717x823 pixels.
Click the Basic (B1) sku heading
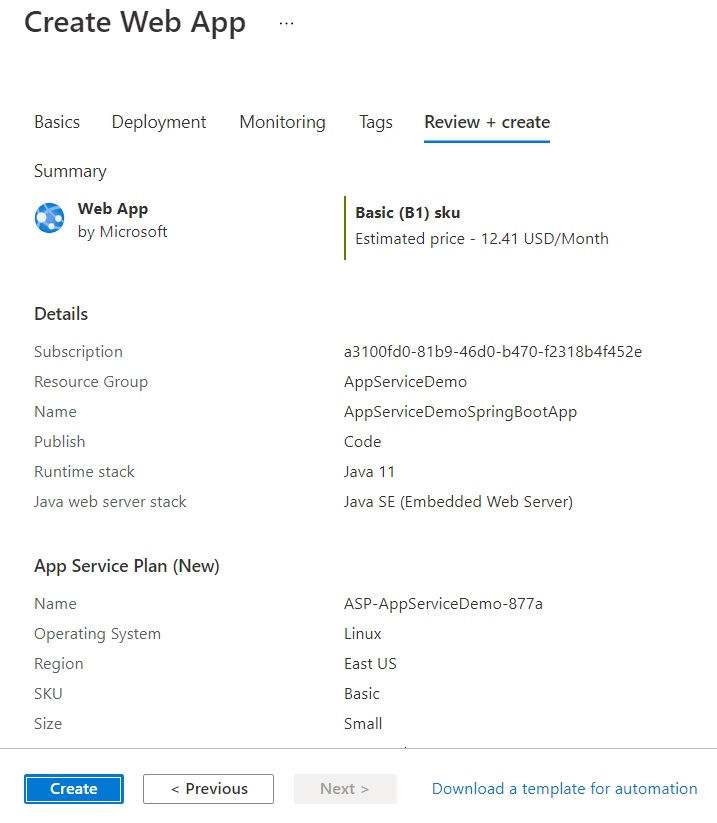pos(408,213)
